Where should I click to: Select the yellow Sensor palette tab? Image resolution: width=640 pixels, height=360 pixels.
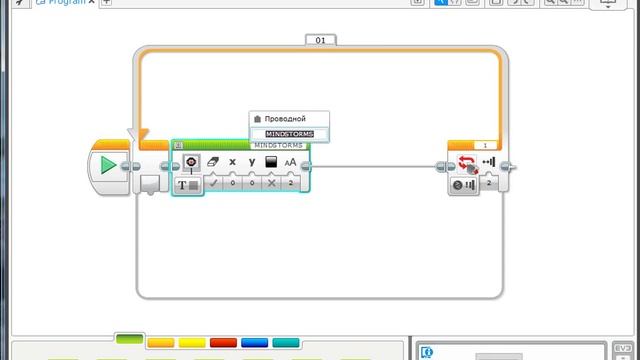pyautogui.click(x=192, y=343)
